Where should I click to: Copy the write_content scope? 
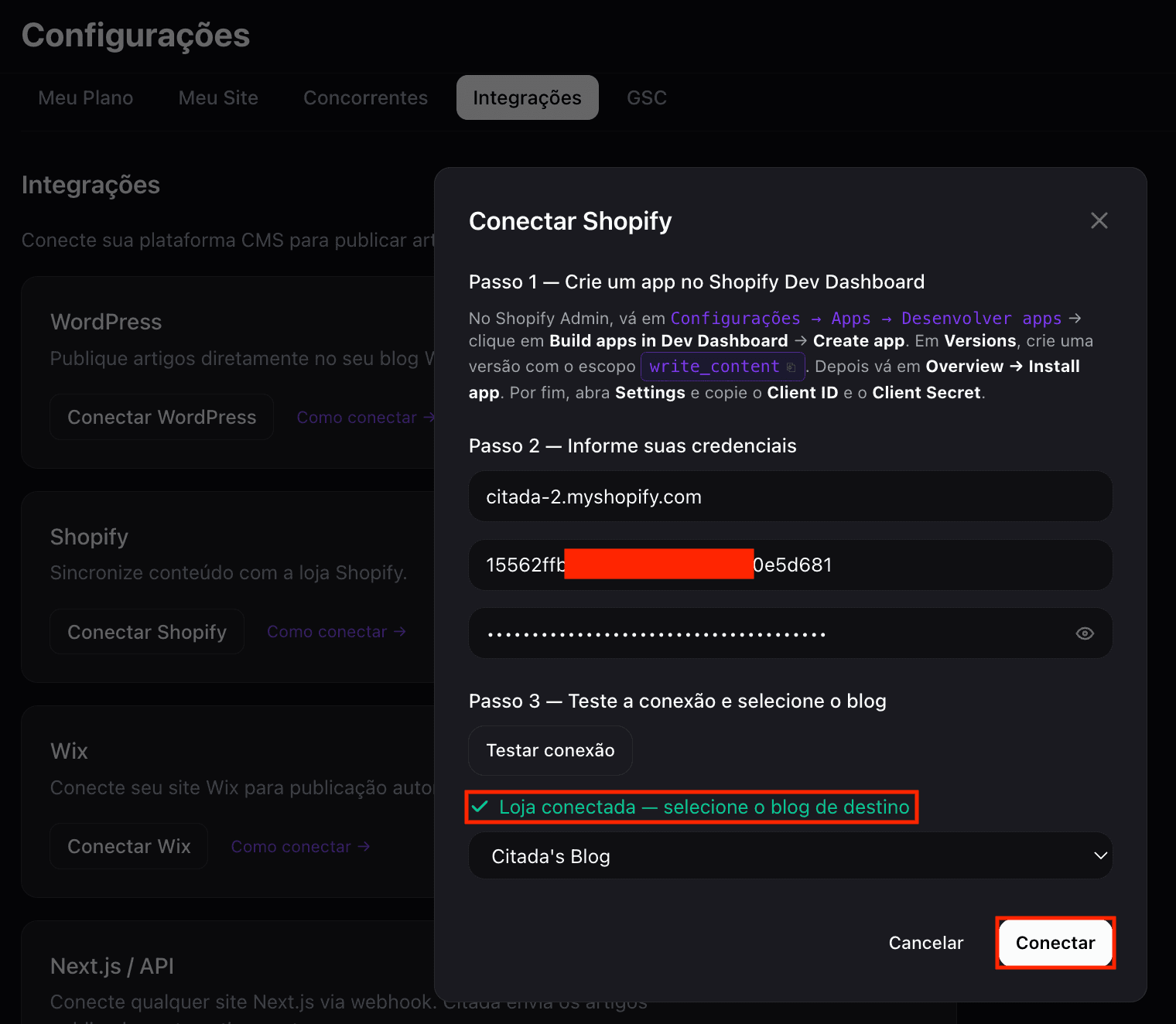click(791, 367)
